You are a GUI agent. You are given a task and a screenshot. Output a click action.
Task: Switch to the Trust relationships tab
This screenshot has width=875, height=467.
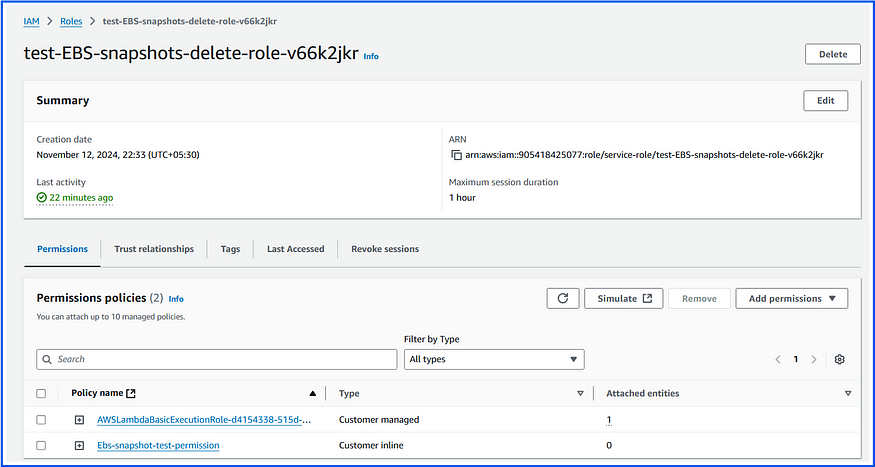click(x=154, y=249)
